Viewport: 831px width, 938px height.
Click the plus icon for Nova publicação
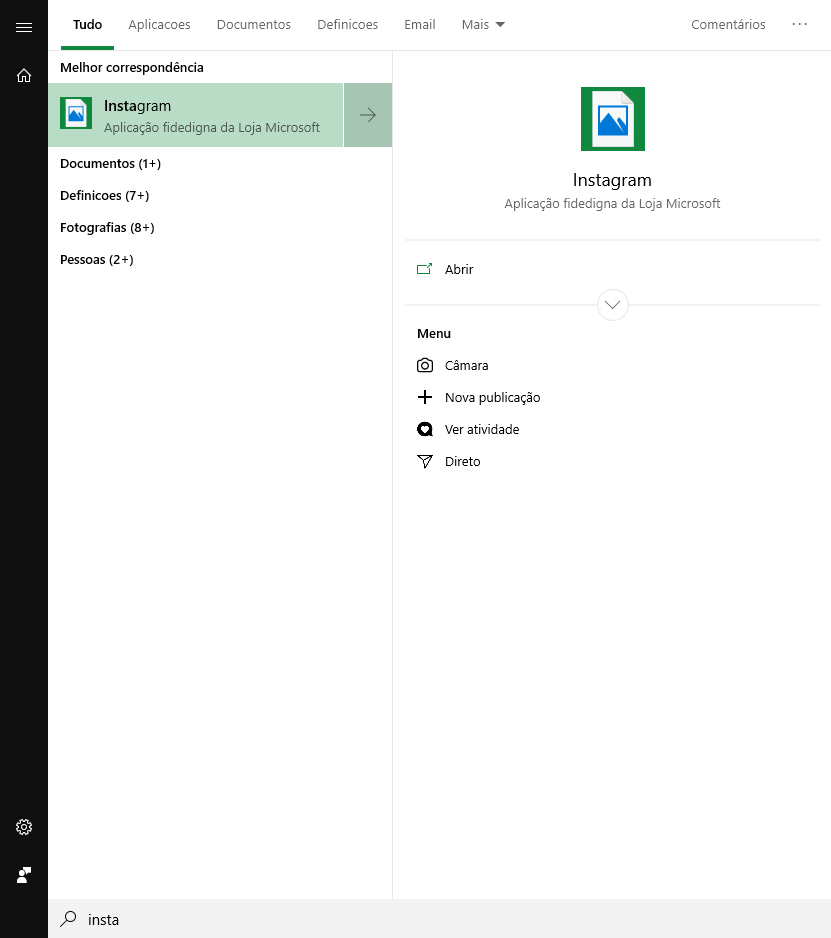click(425, 397)
